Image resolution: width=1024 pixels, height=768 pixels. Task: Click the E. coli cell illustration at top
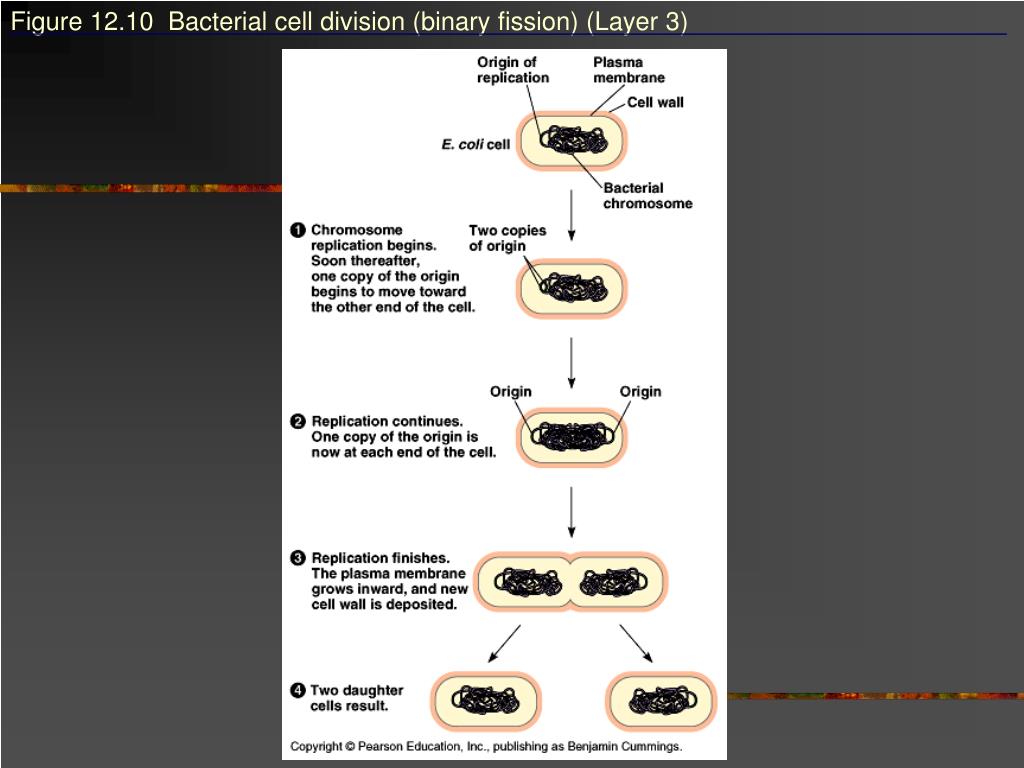coord(571,140)
